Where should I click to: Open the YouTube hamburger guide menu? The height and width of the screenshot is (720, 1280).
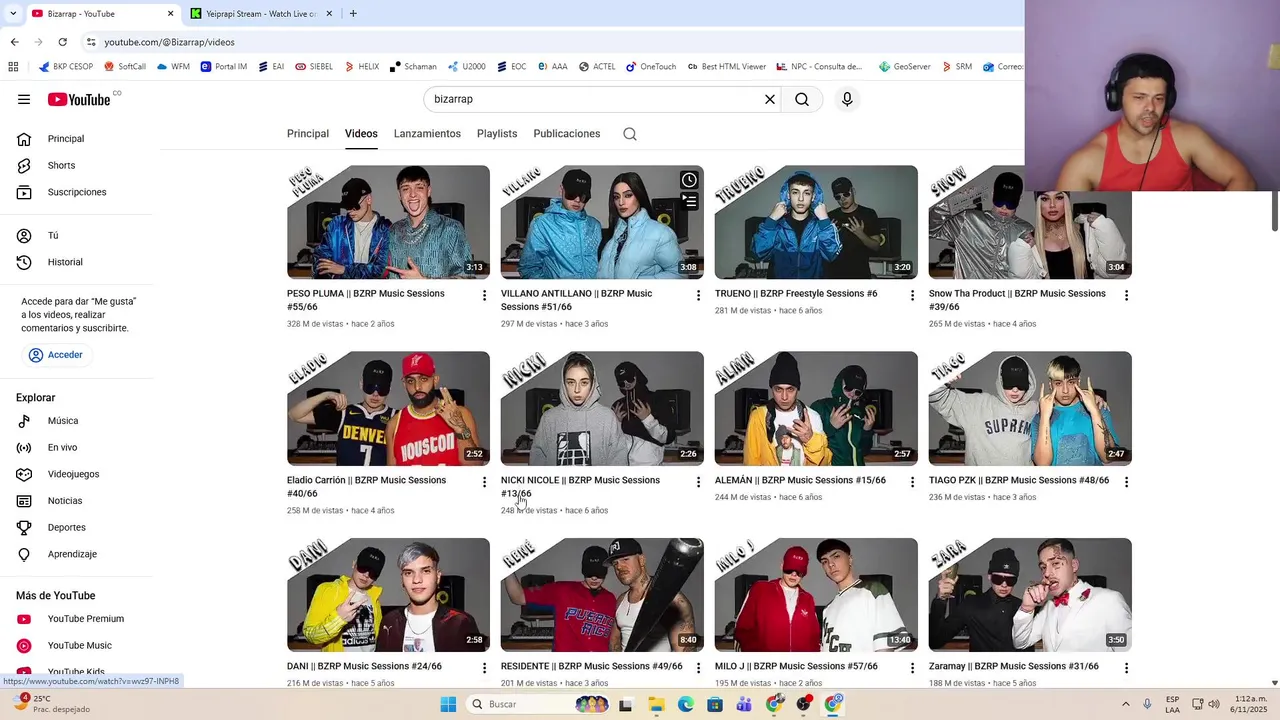(x=24, y=99)
